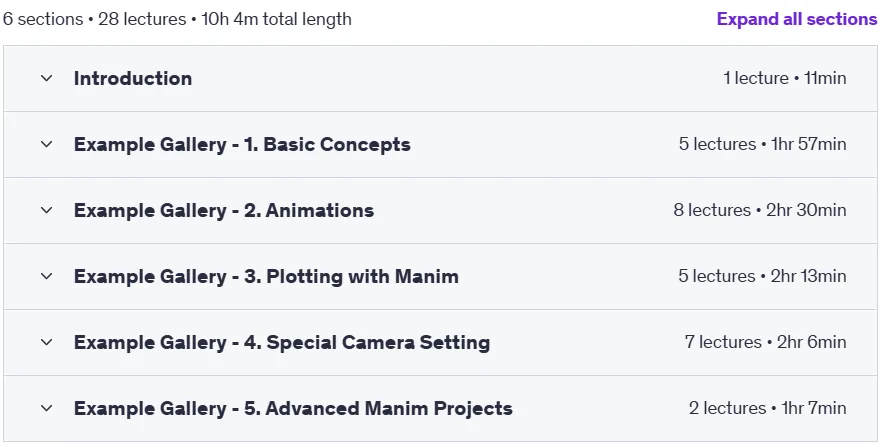Open Example Gallery - 5. Advanced Manim Projects title
Image resolution: width=880 pixels, height=444 pixels.
(293, 409)
